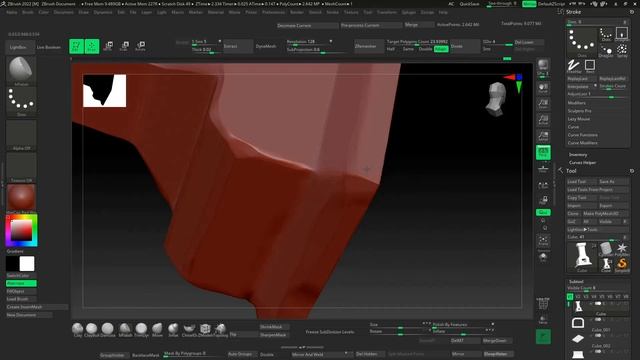Expand Lazy Mouse section in Stroke palette

578,119
